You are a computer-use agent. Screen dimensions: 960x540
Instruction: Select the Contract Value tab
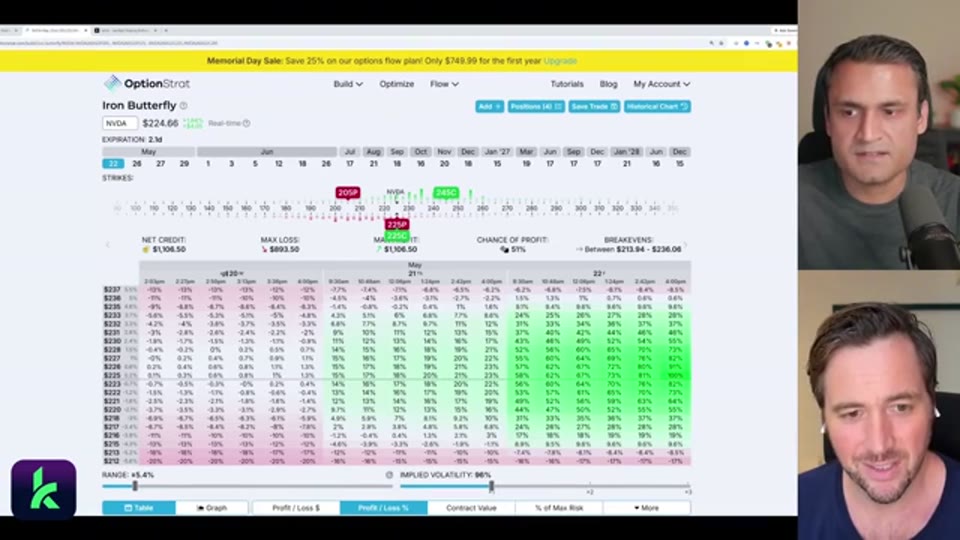click(471, 508)
